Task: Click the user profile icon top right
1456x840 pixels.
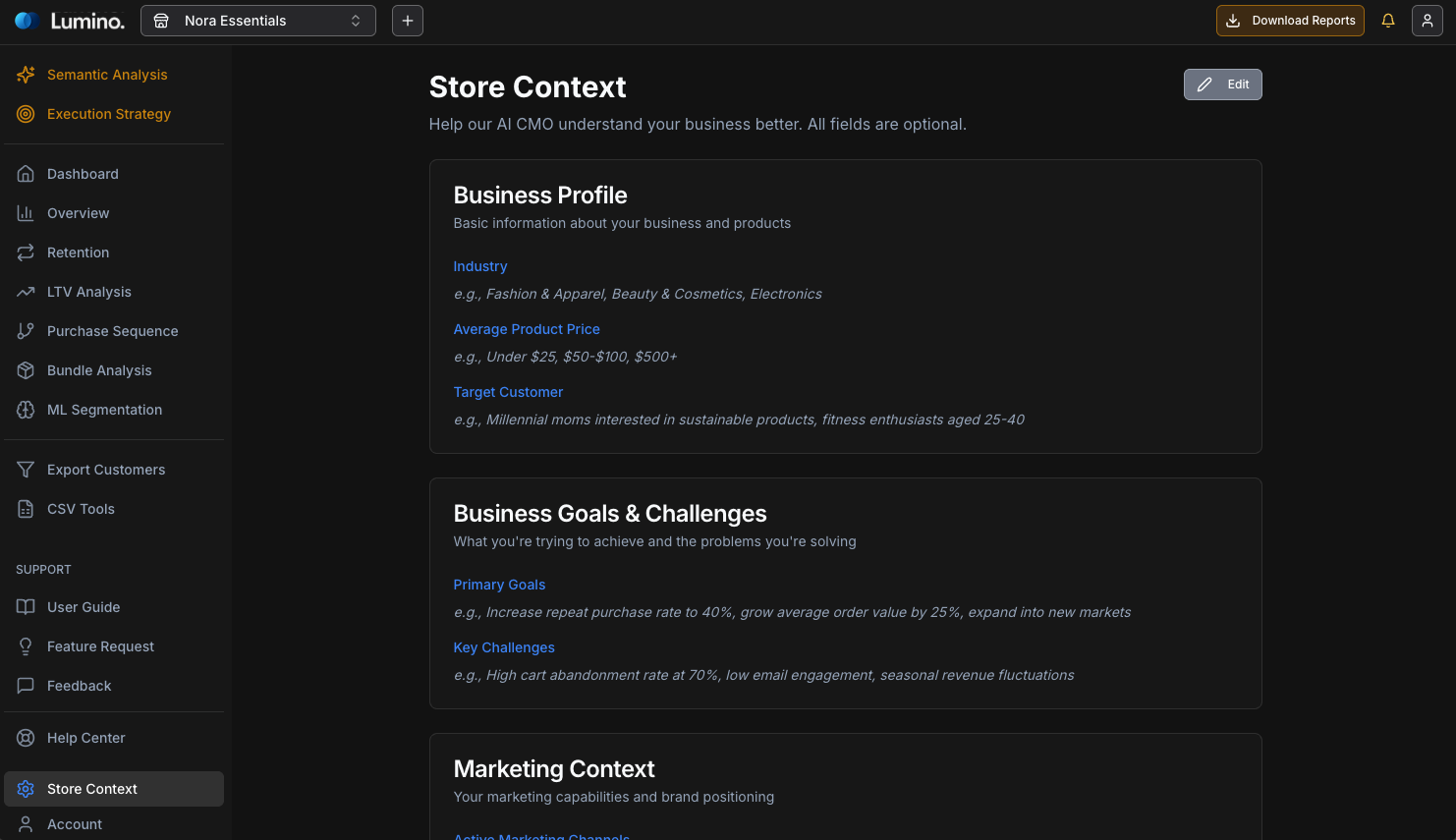Action: pos(1428,20)
